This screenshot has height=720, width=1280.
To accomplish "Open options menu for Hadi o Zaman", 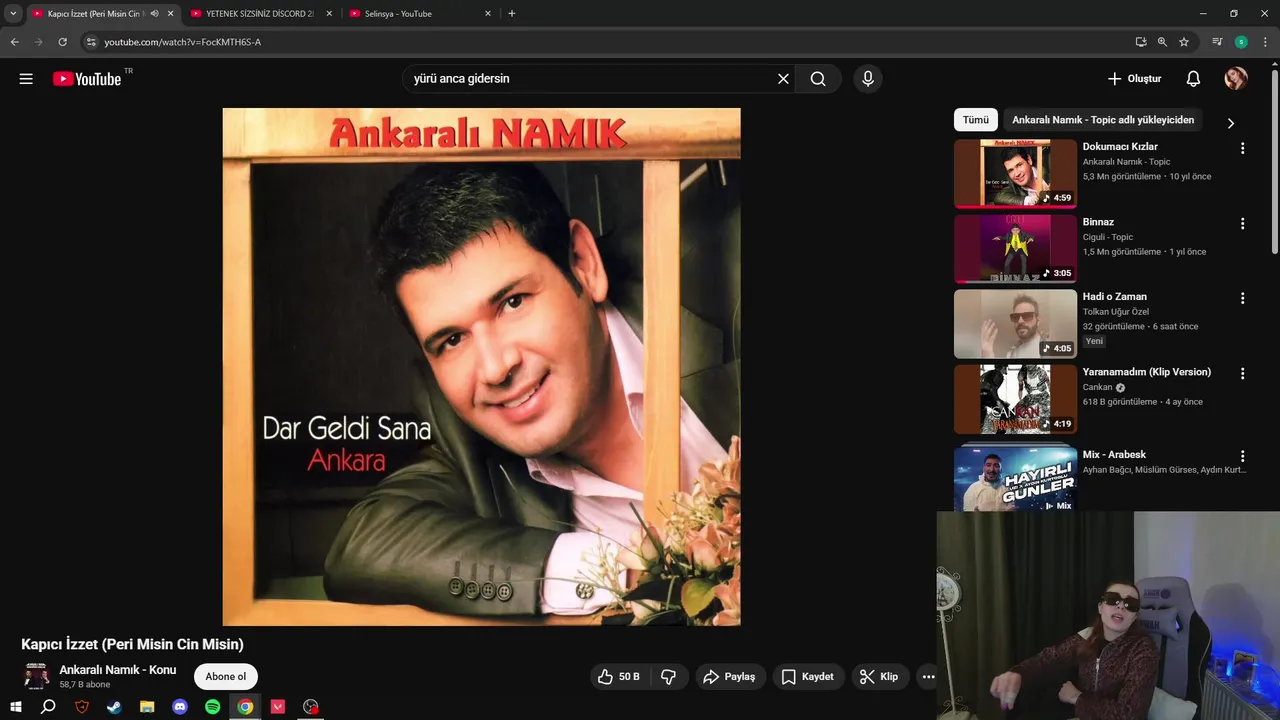I will tap(1243, 298).
